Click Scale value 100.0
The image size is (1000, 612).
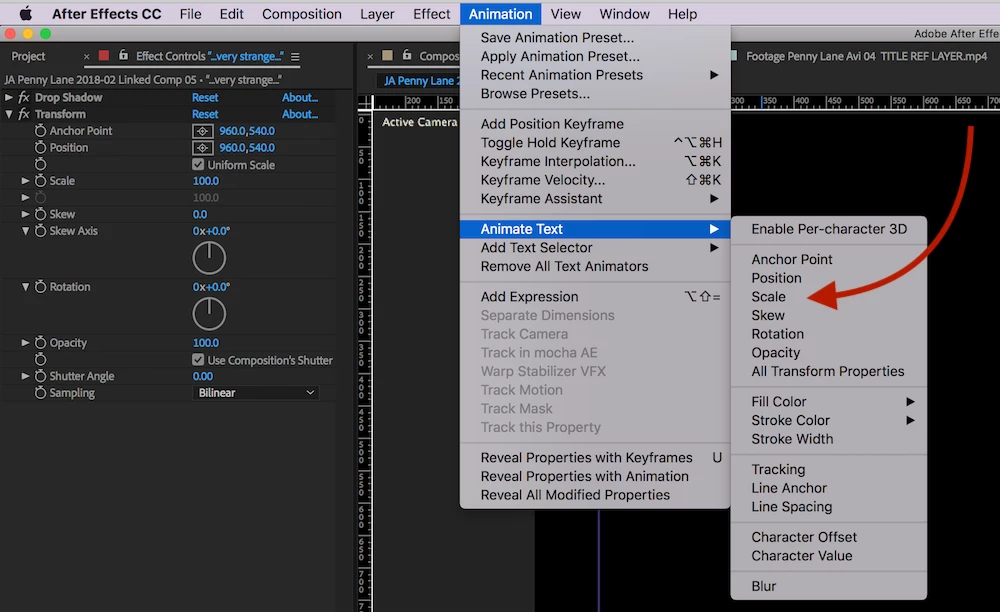point(205,180)
